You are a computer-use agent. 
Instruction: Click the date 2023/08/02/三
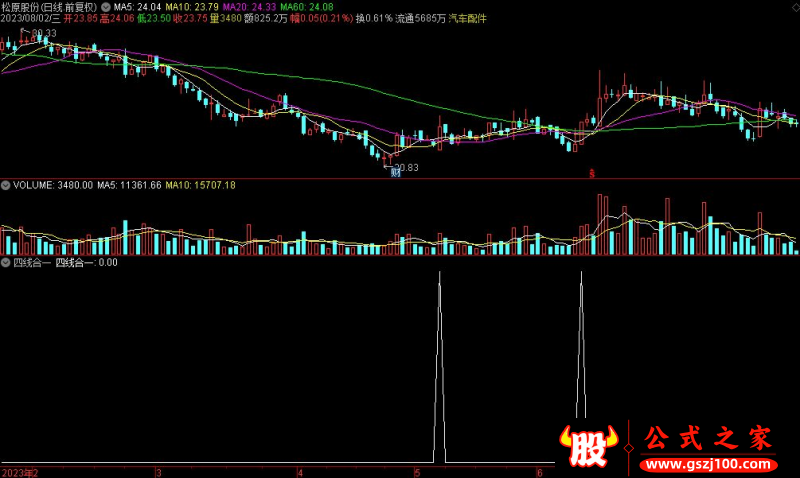31,19
